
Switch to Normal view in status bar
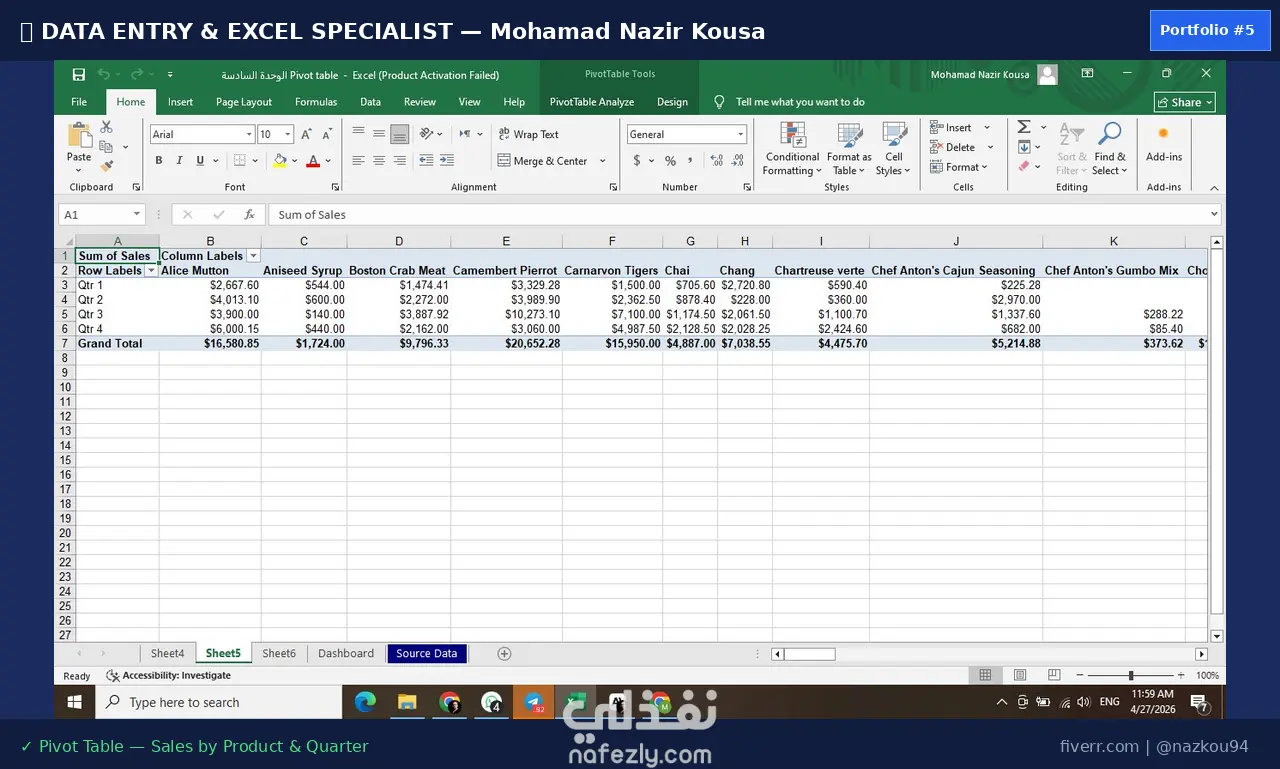[x=985, y=675]
